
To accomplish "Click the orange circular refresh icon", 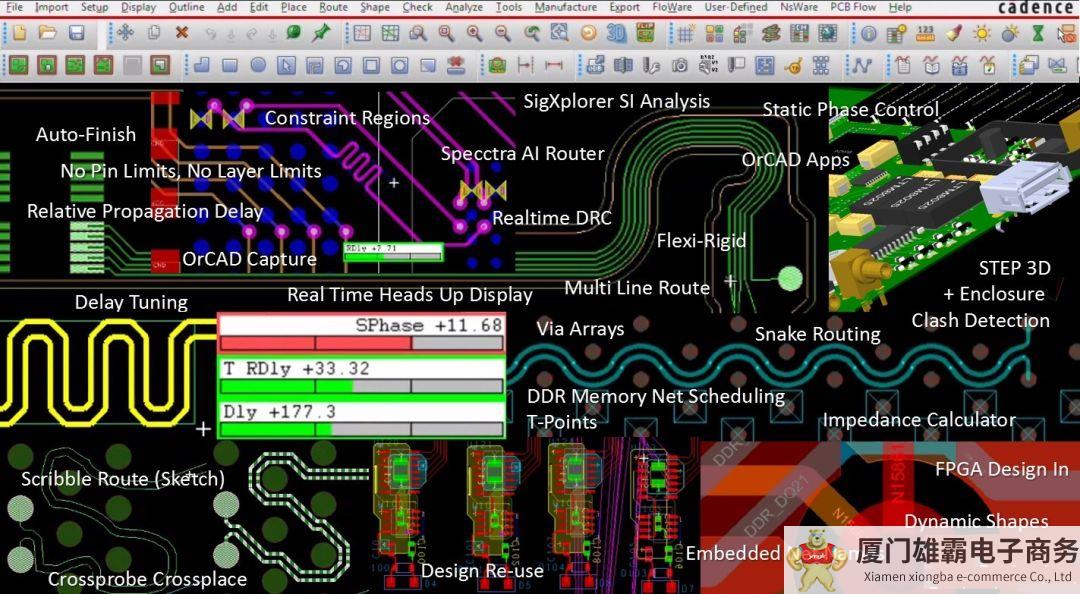I will (588, 33).
